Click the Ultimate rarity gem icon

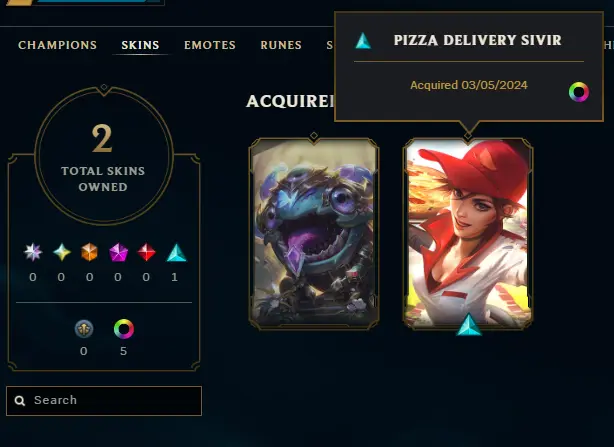33,252
